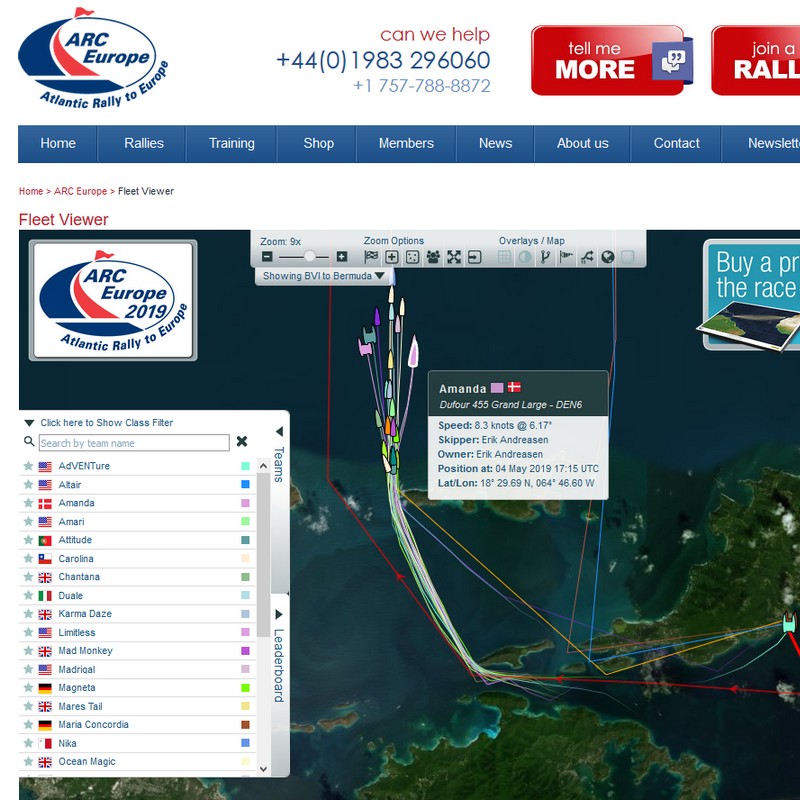Clear the team search with the X

tap(242, 441)
